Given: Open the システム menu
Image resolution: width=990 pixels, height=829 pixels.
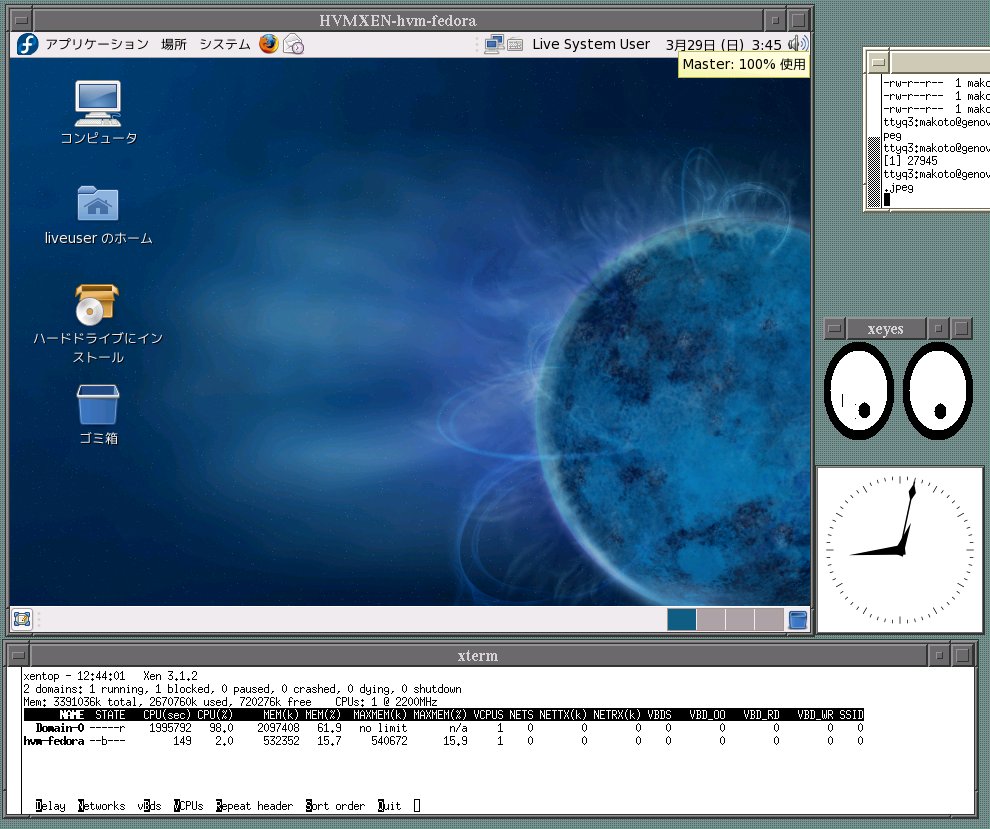Looking at the screenshot, I should pyautogui.click(x=225, y=44).
